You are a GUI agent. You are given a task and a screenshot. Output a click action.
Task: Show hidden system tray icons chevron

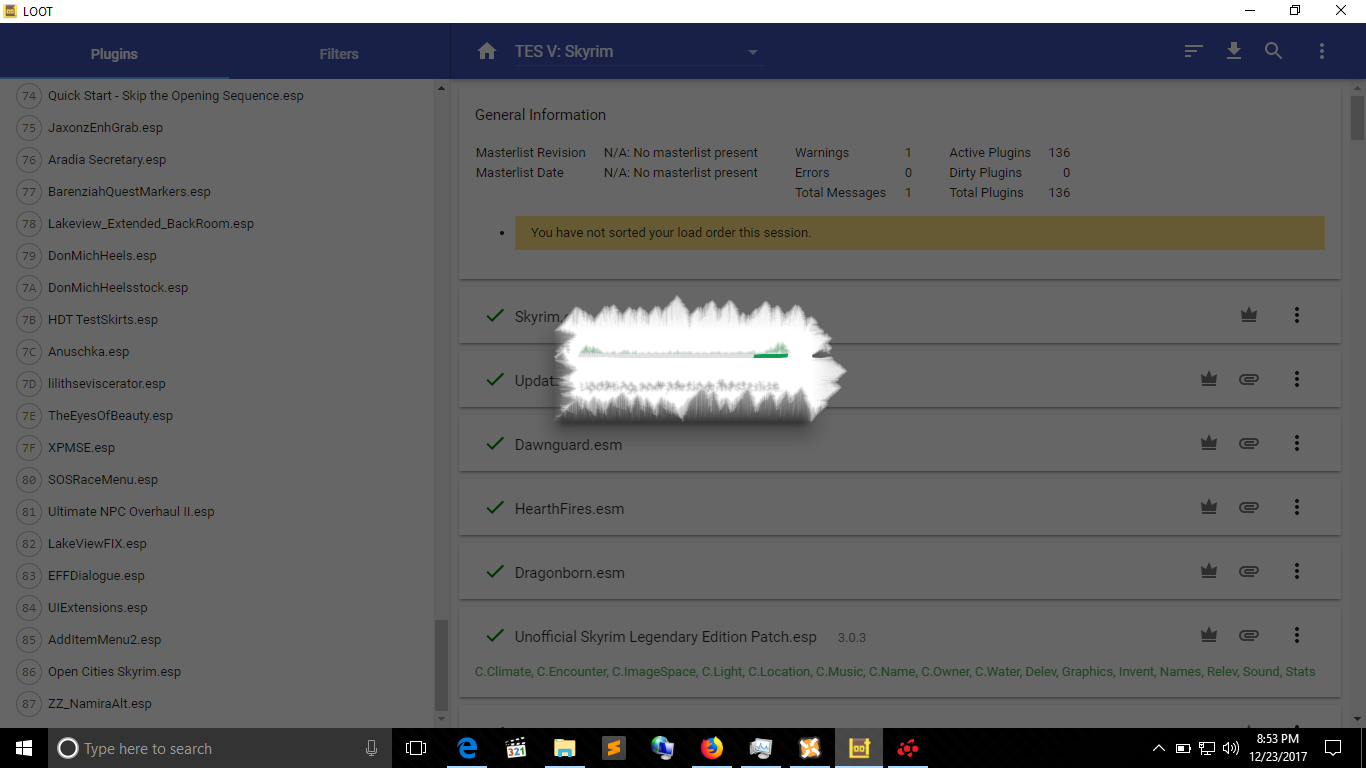[x=1159, y=748]
